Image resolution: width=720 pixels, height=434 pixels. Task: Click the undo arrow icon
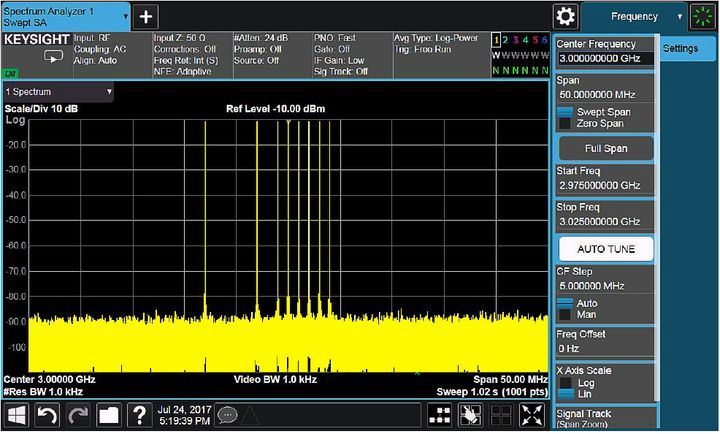pyautogui.click(x=47, y=415)
